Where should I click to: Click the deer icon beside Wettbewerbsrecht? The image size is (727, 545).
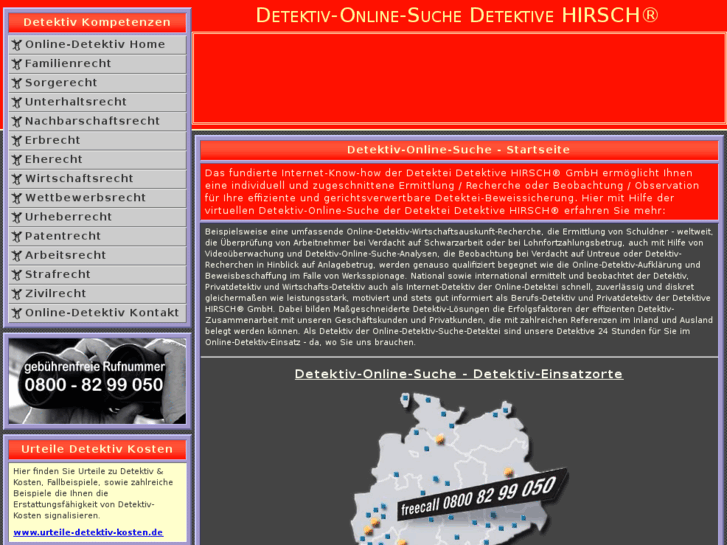[17, 198]
